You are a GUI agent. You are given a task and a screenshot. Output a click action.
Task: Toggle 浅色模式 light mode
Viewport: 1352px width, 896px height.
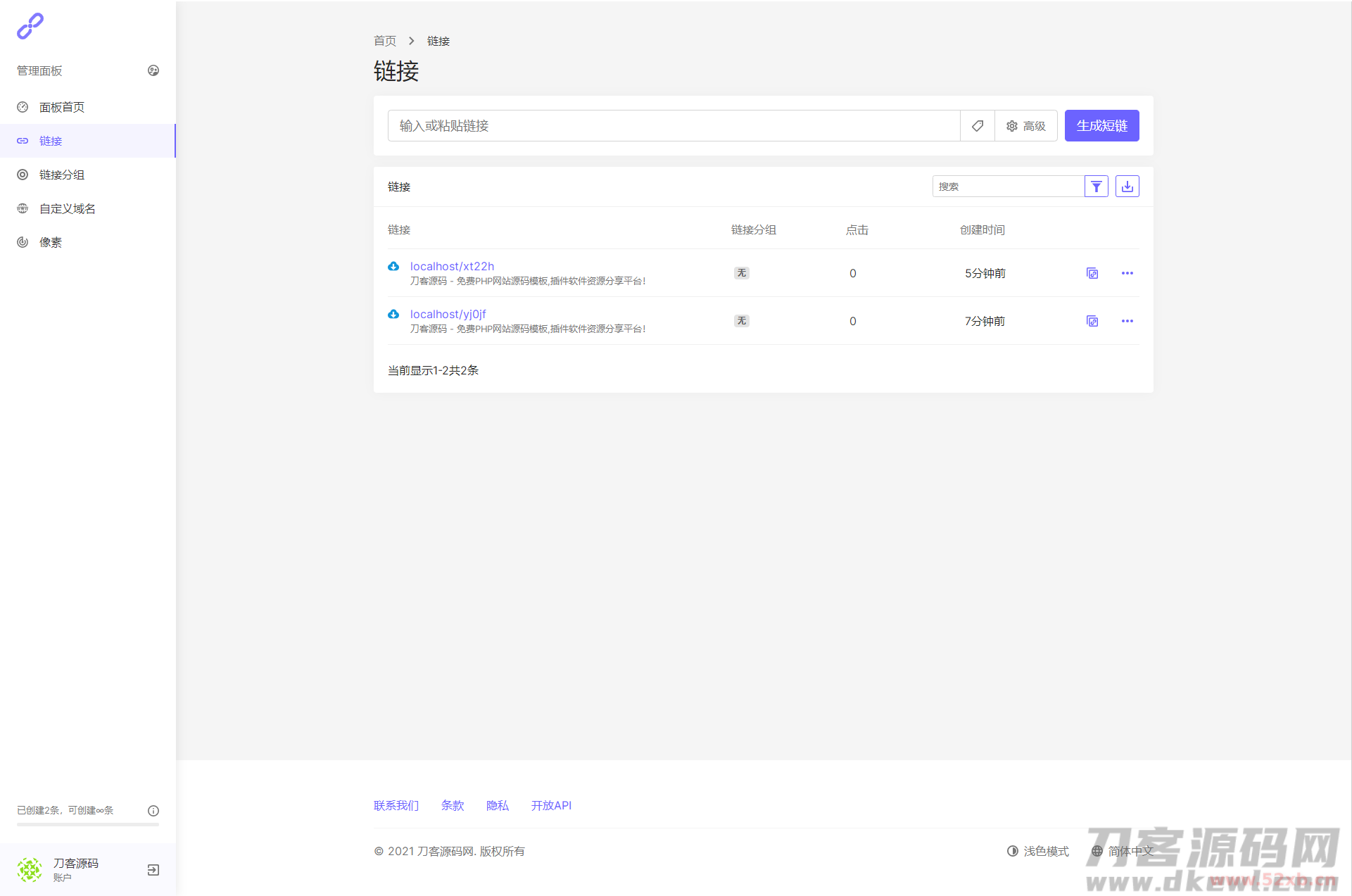[1038, 851]
